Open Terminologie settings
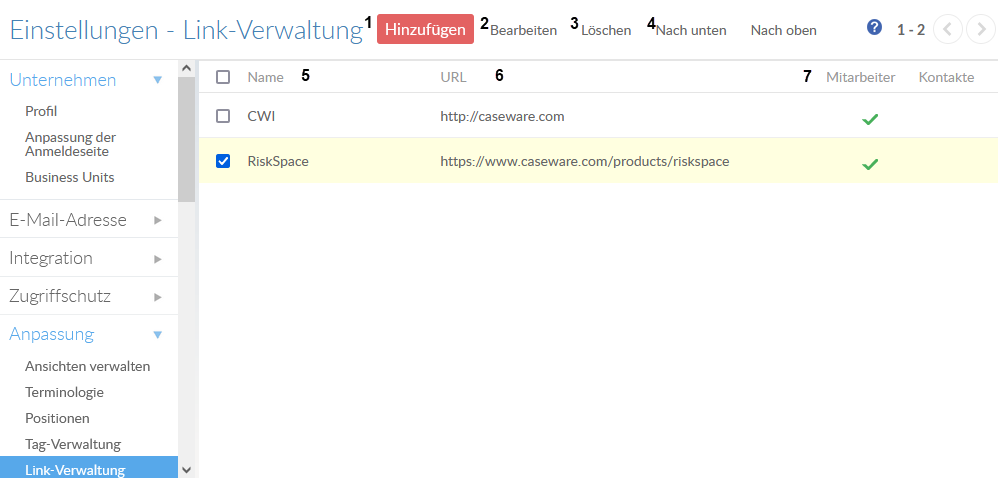The width and height of the screenshot is (998, 478). (64, 392)
